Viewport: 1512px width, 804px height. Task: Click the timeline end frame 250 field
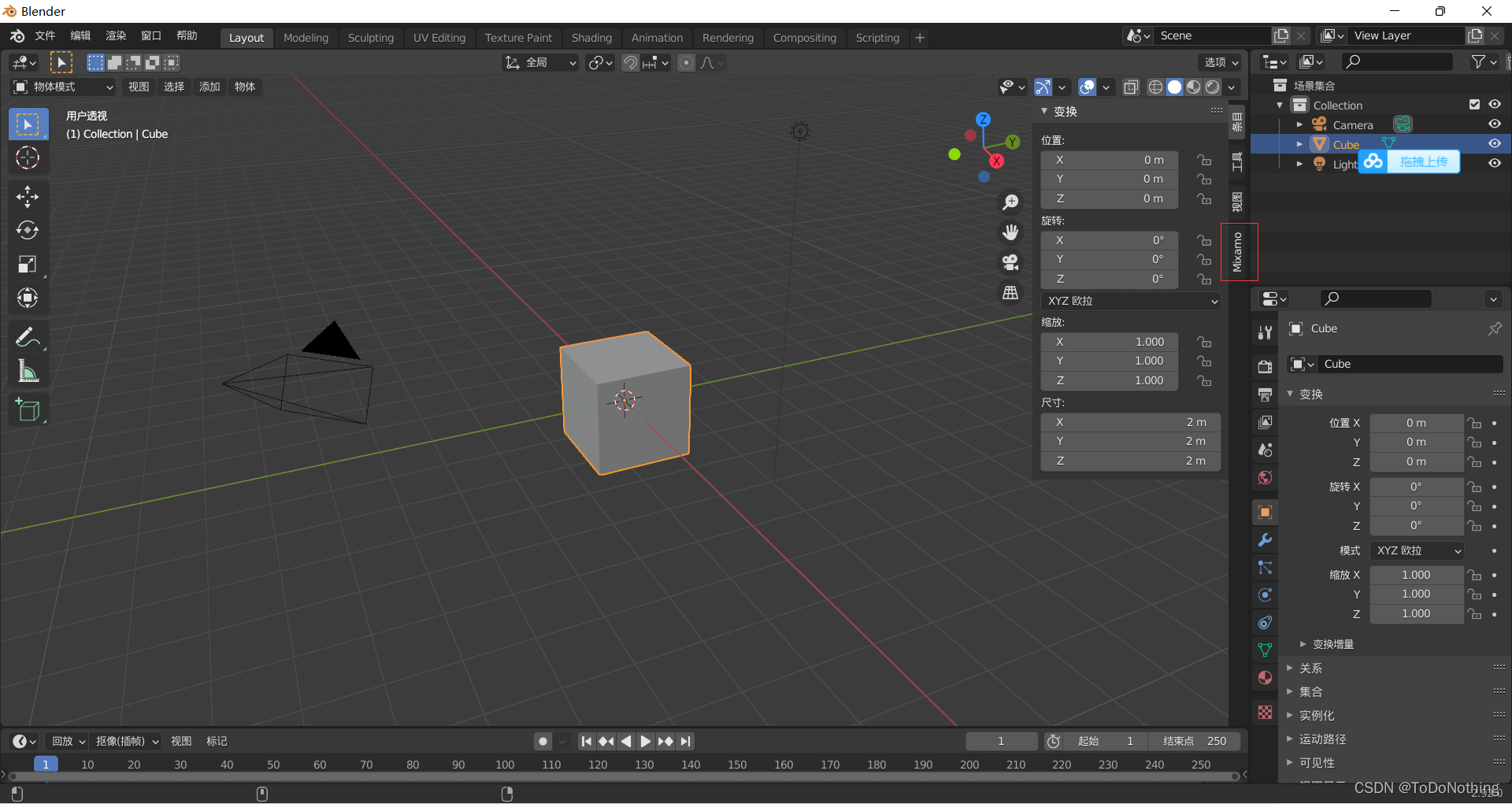(x=1195, y=742)
